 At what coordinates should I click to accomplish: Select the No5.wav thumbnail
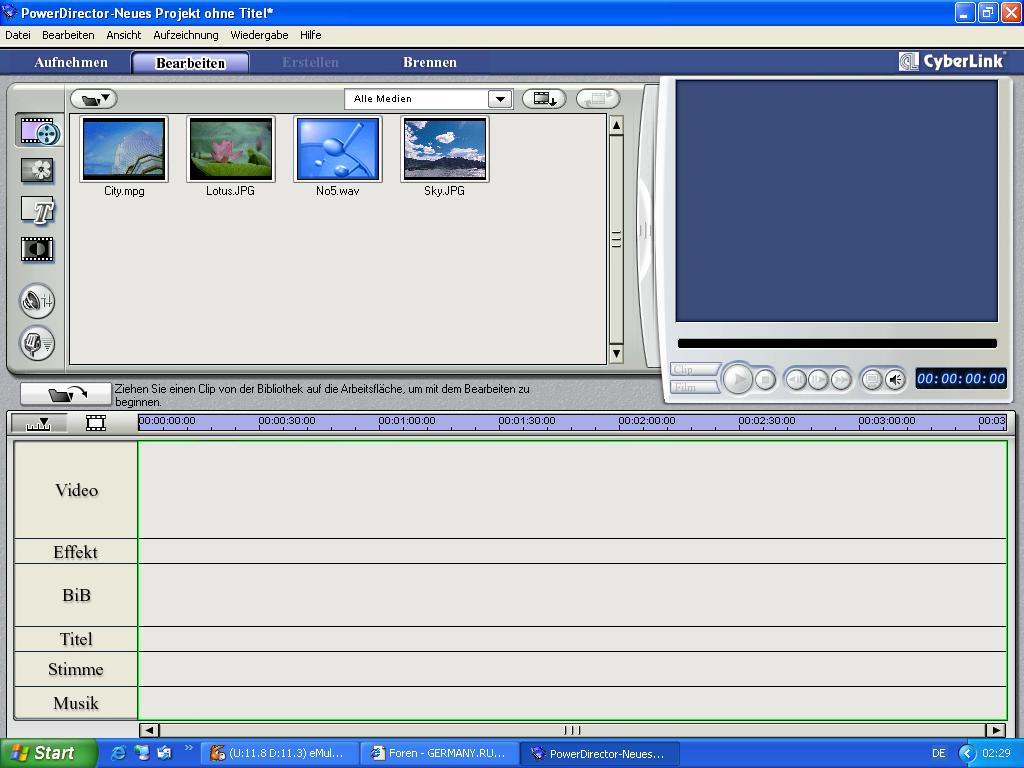[338, 149]
